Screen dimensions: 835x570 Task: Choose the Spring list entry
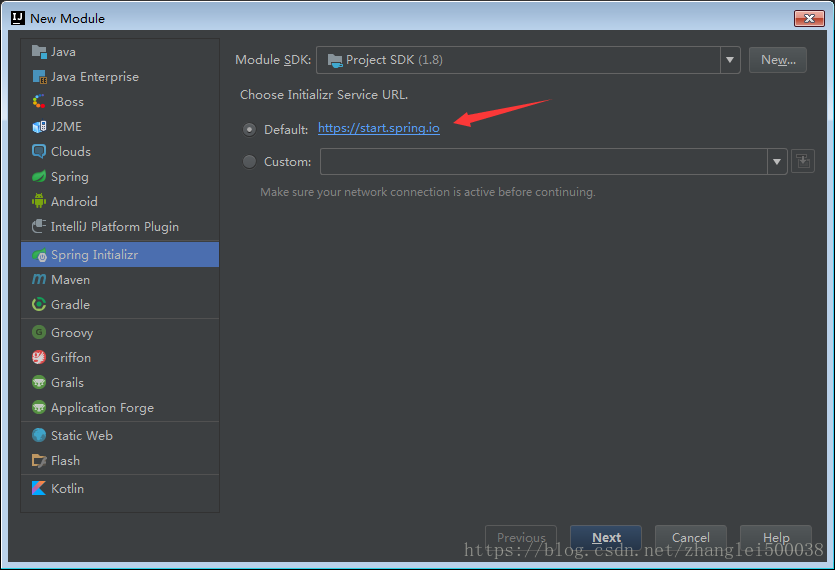pos(120,177)
